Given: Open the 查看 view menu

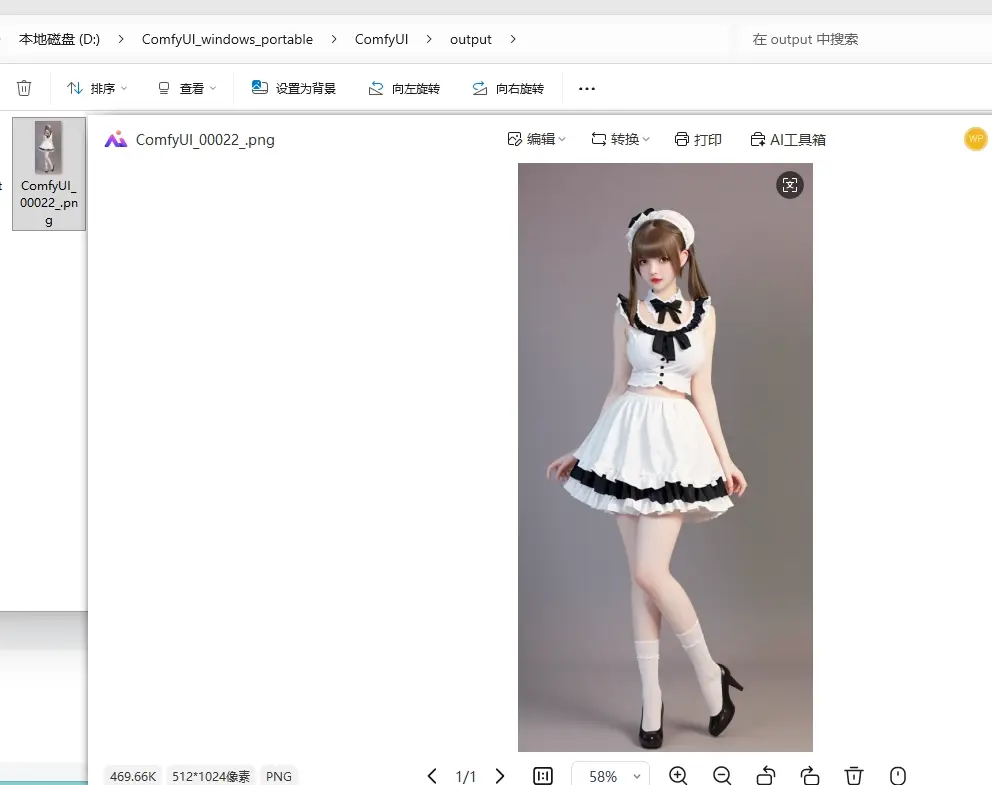Looking at the screenshot, I should [x=187, y=88].
